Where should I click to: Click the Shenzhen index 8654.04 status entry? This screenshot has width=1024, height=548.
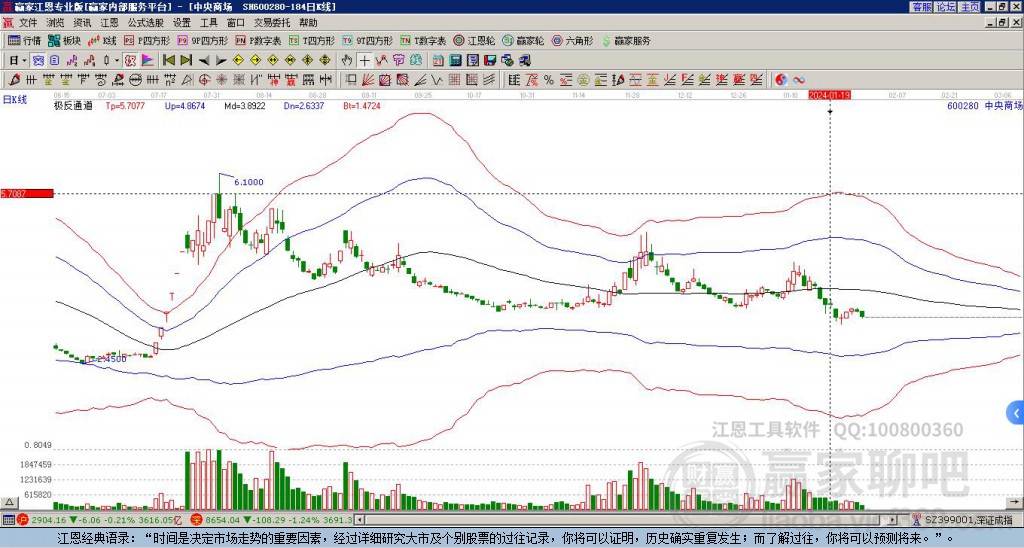[272, 520]
